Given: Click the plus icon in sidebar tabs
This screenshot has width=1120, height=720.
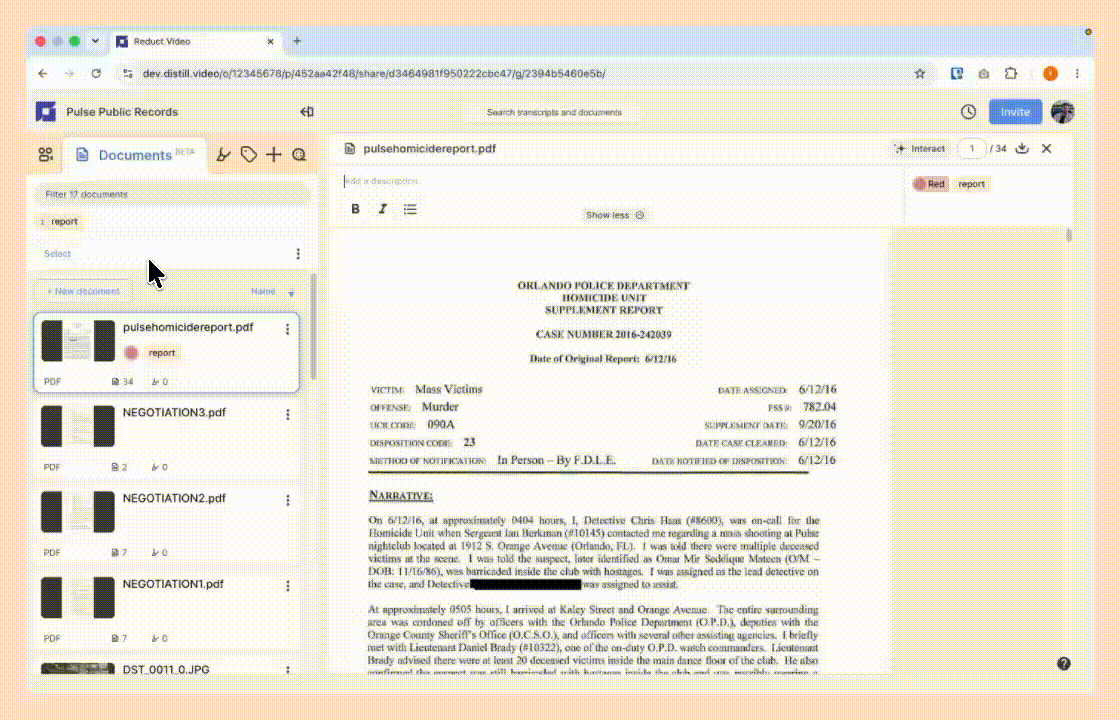Looking at the screenshot, I should 274,154.
